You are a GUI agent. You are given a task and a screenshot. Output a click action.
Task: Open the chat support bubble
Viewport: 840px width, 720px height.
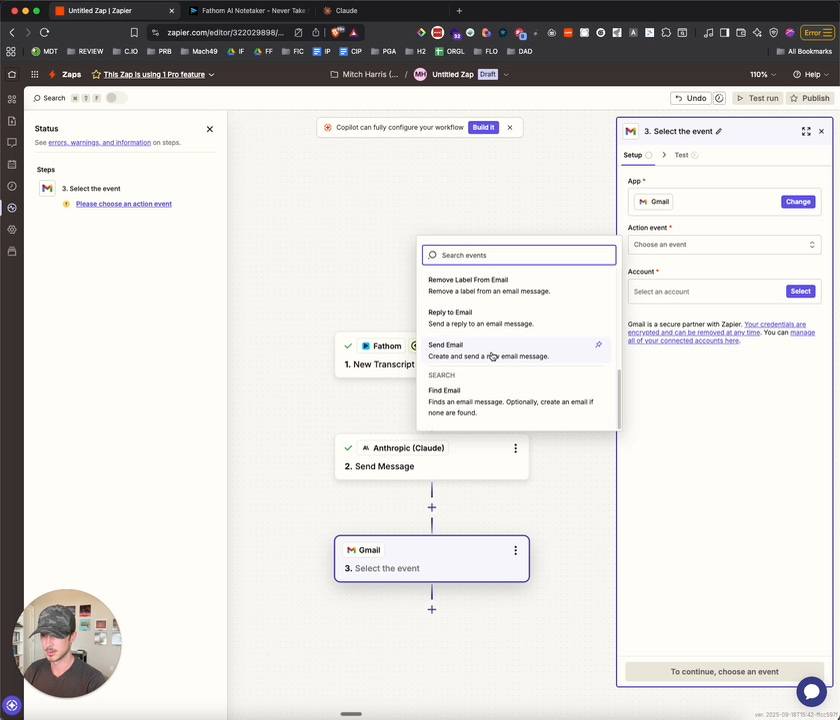pos(811,691)
